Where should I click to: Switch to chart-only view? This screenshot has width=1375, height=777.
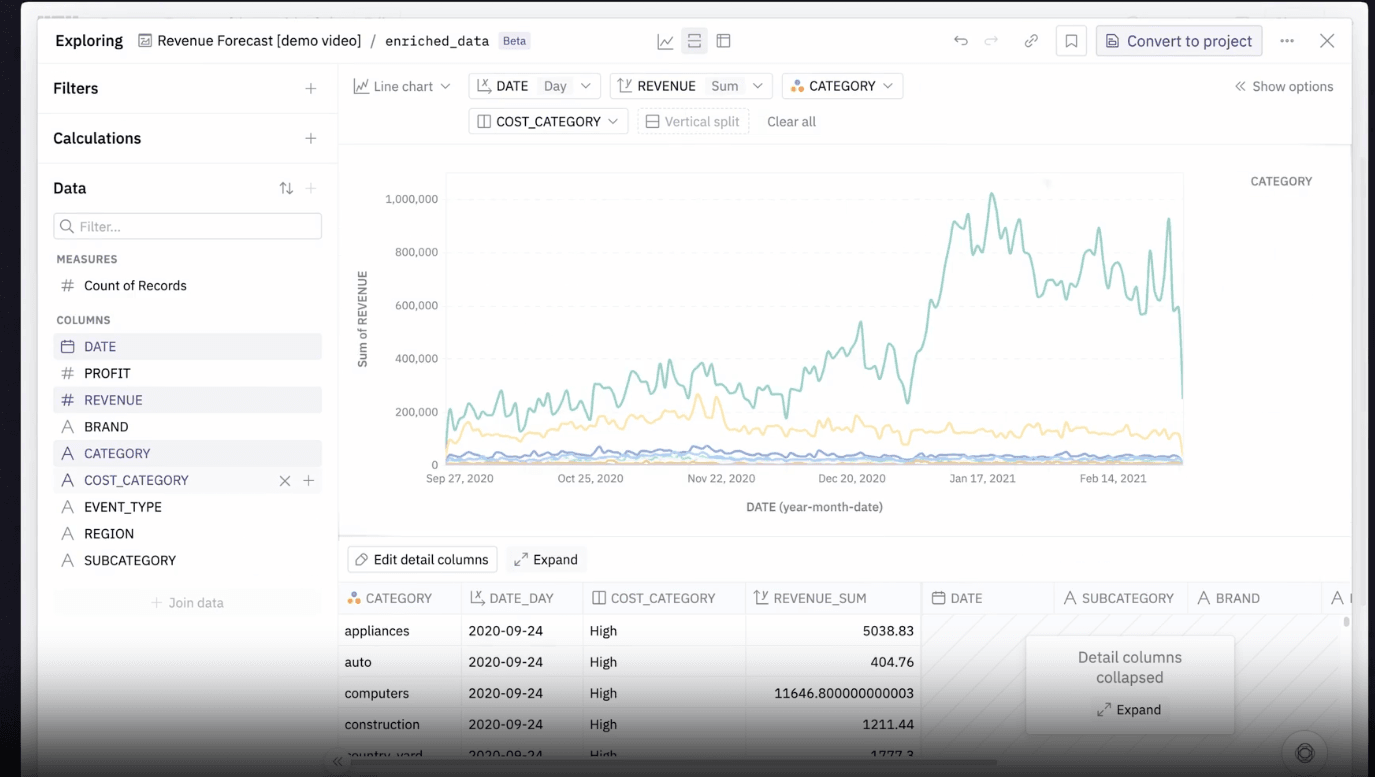click(x=665, y=41)
